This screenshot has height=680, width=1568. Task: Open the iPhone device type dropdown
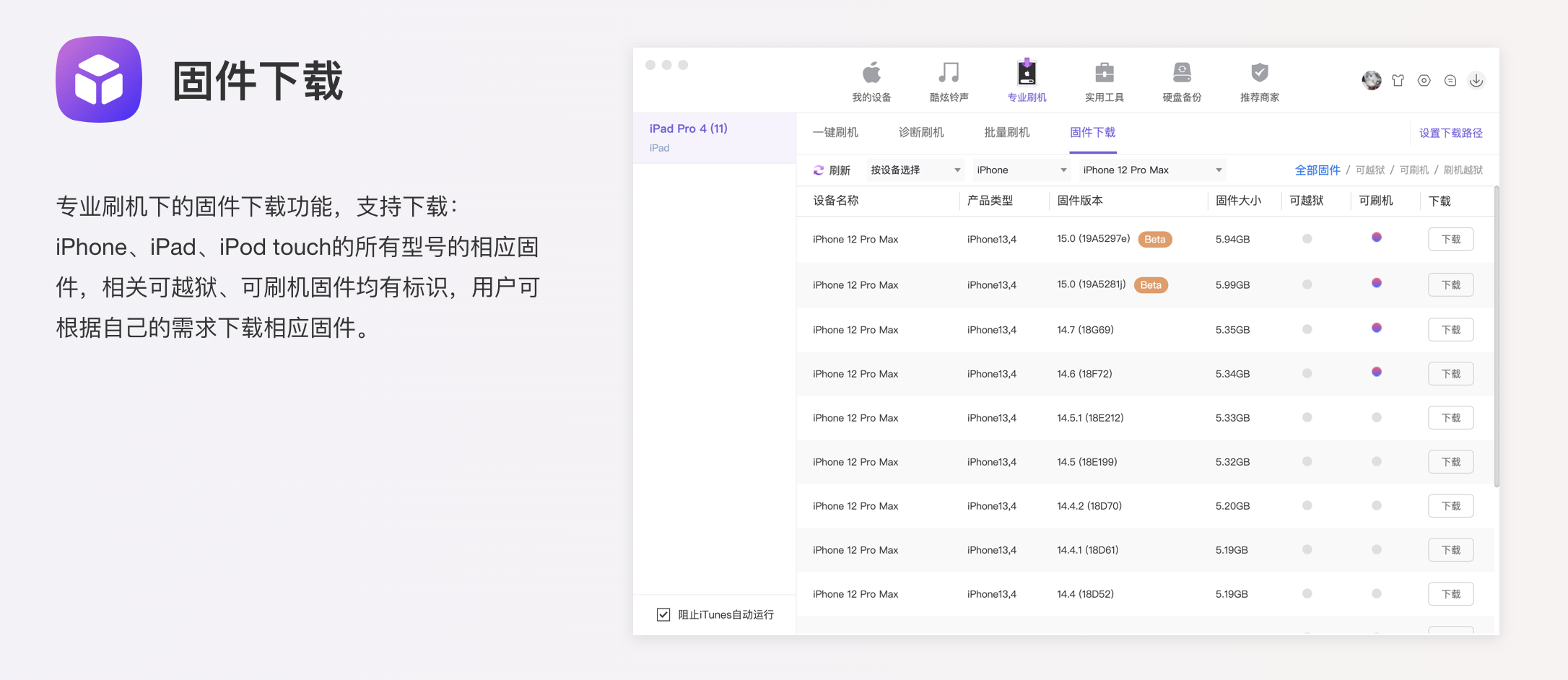(x=1022, y=170)
